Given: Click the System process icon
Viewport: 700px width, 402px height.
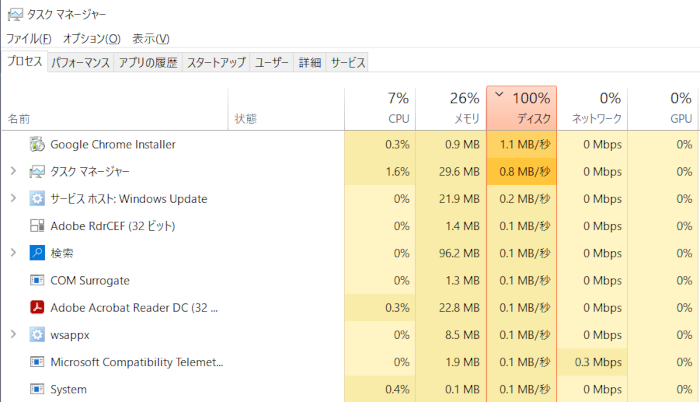Looking at the screenshot, I should [37, 389].
